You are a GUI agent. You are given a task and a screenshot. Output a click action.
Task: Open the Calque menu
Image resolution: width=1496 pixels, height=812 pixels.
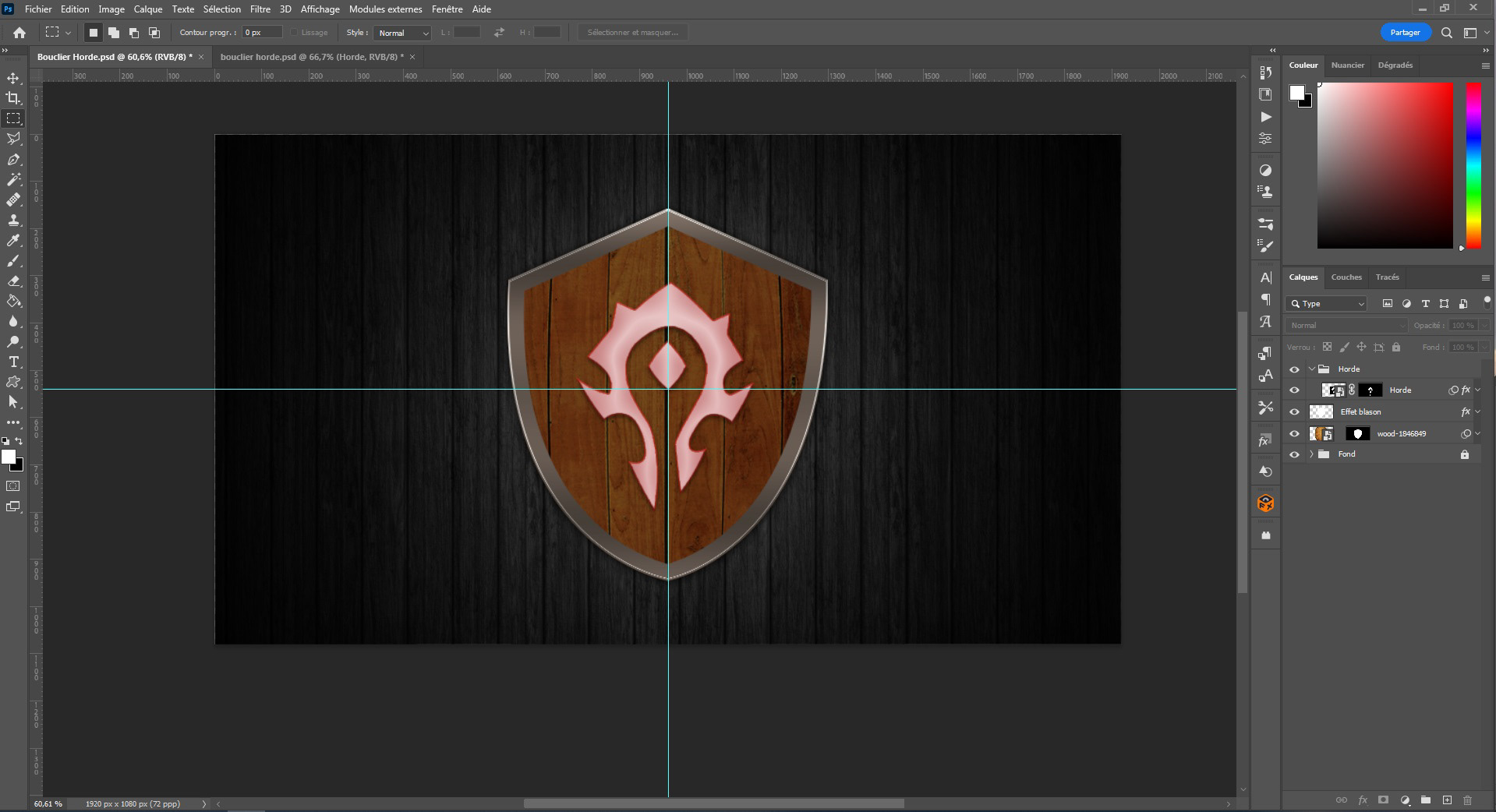click(x=148, y=9)
